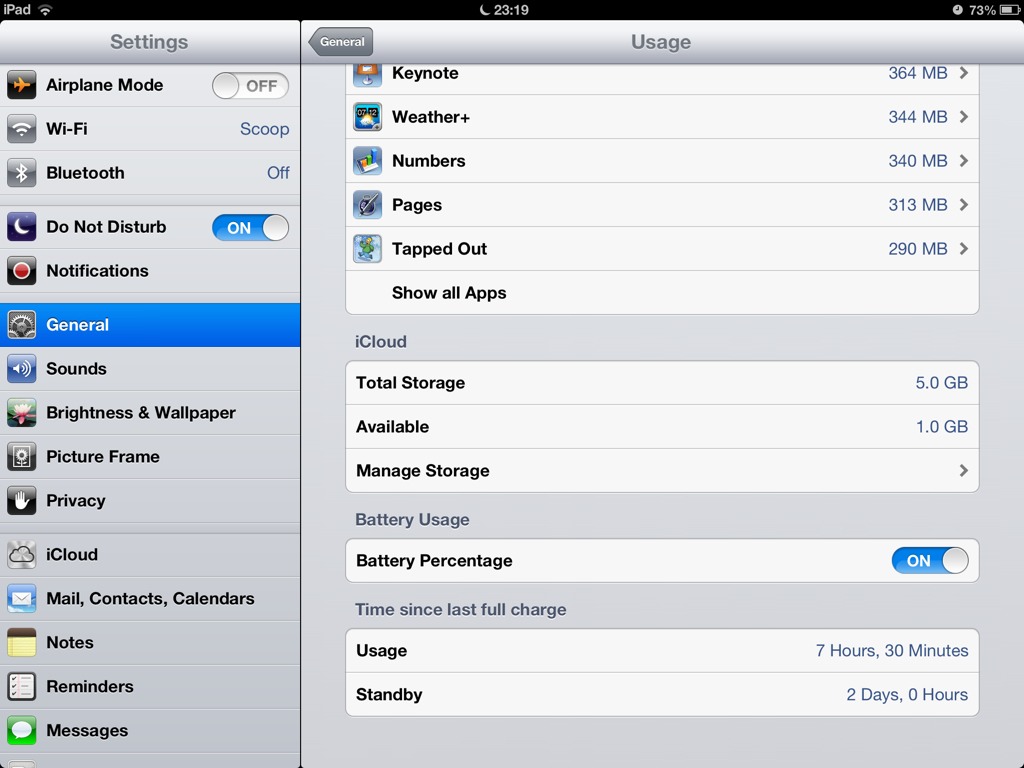This screenshot has height=768, width=1024.
Task: Tap the Settings title in sidebar header
Action: [x=149, y=42]
